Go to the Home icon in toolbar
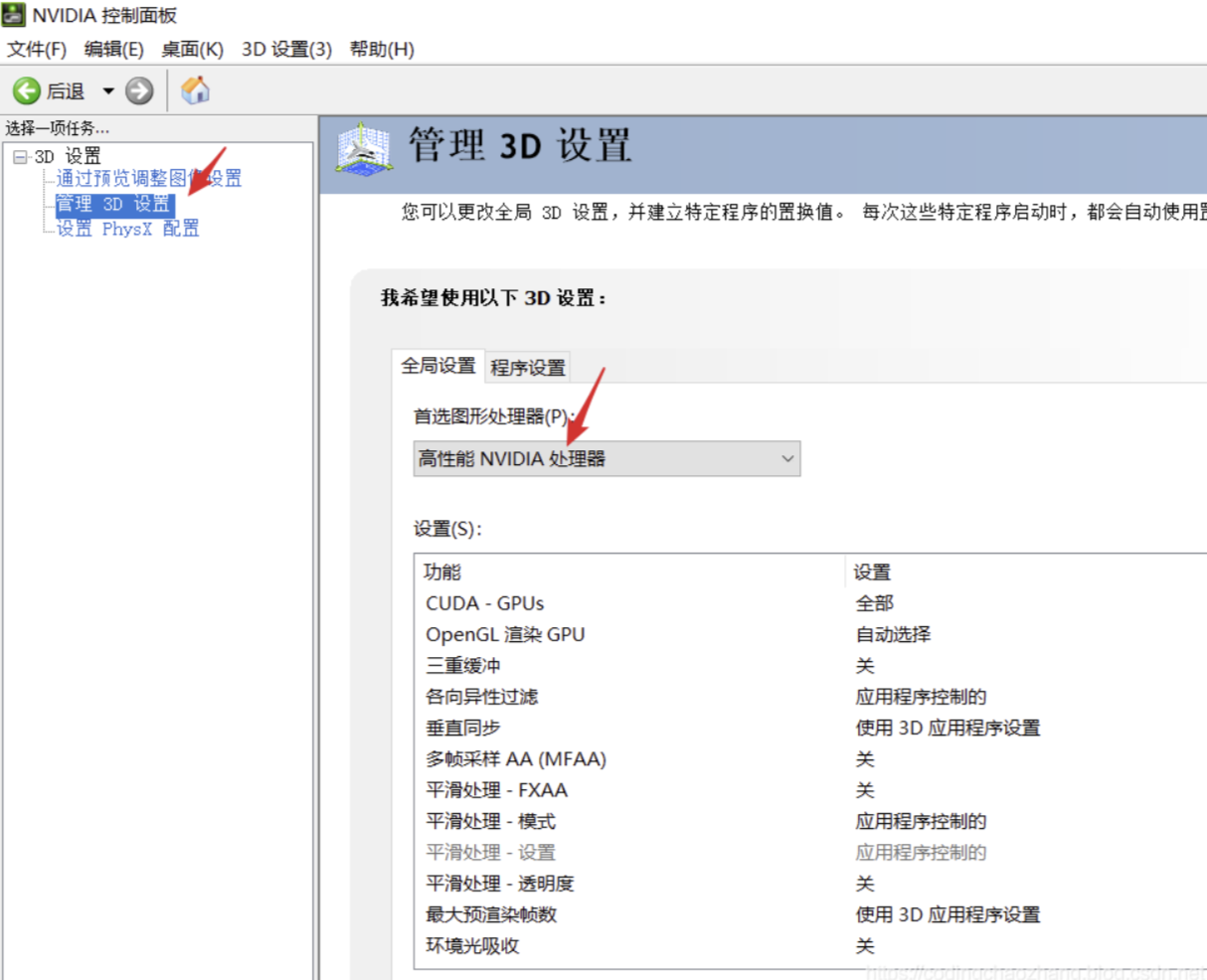1207x980 pixels. [x=196, y=90]
